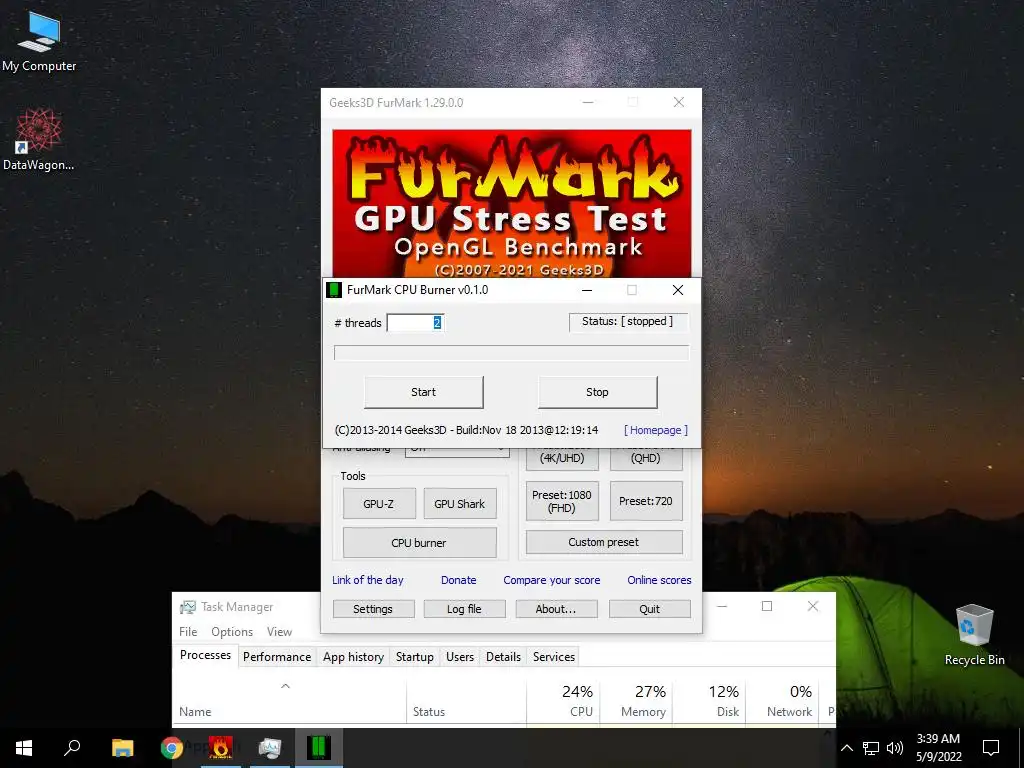Screen dimensions: 1024x768
Task: Run the Preset:1080 FHD benchmark
Action: coord(562,501)
